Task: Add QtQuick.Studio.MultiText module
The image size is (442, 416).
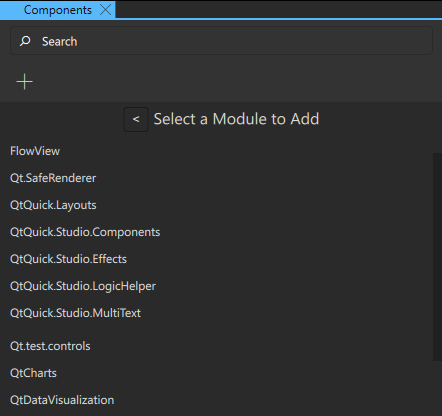Action: [75, 313]
